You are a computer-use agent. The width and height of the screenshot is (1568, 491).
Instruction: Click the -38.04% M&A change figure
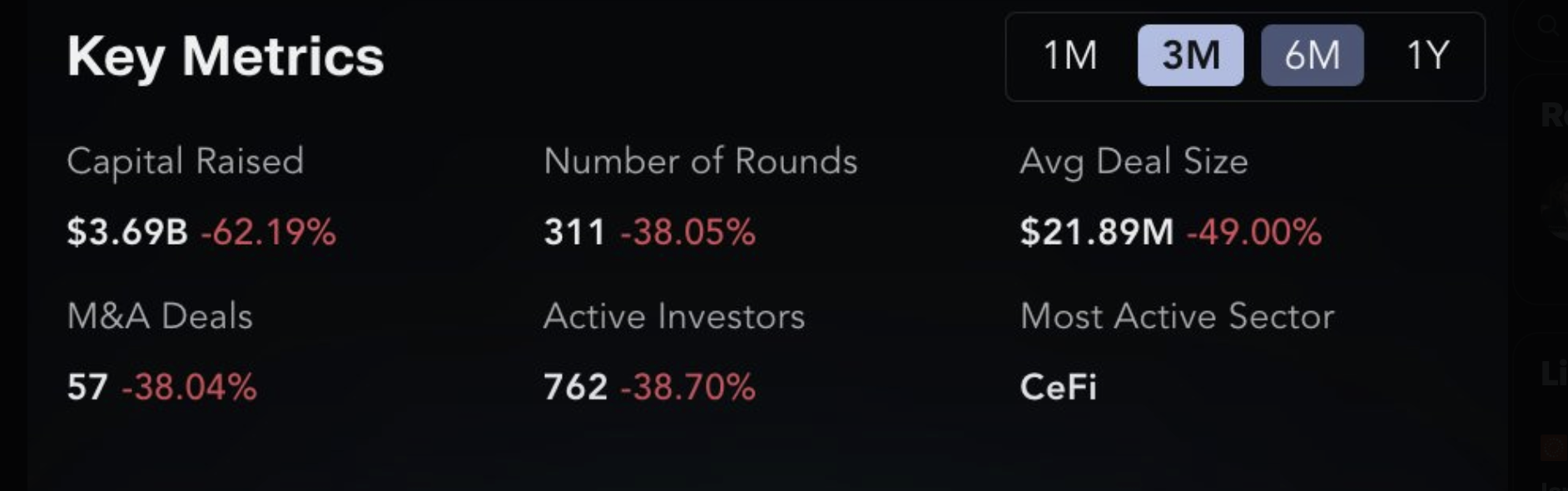189,388
